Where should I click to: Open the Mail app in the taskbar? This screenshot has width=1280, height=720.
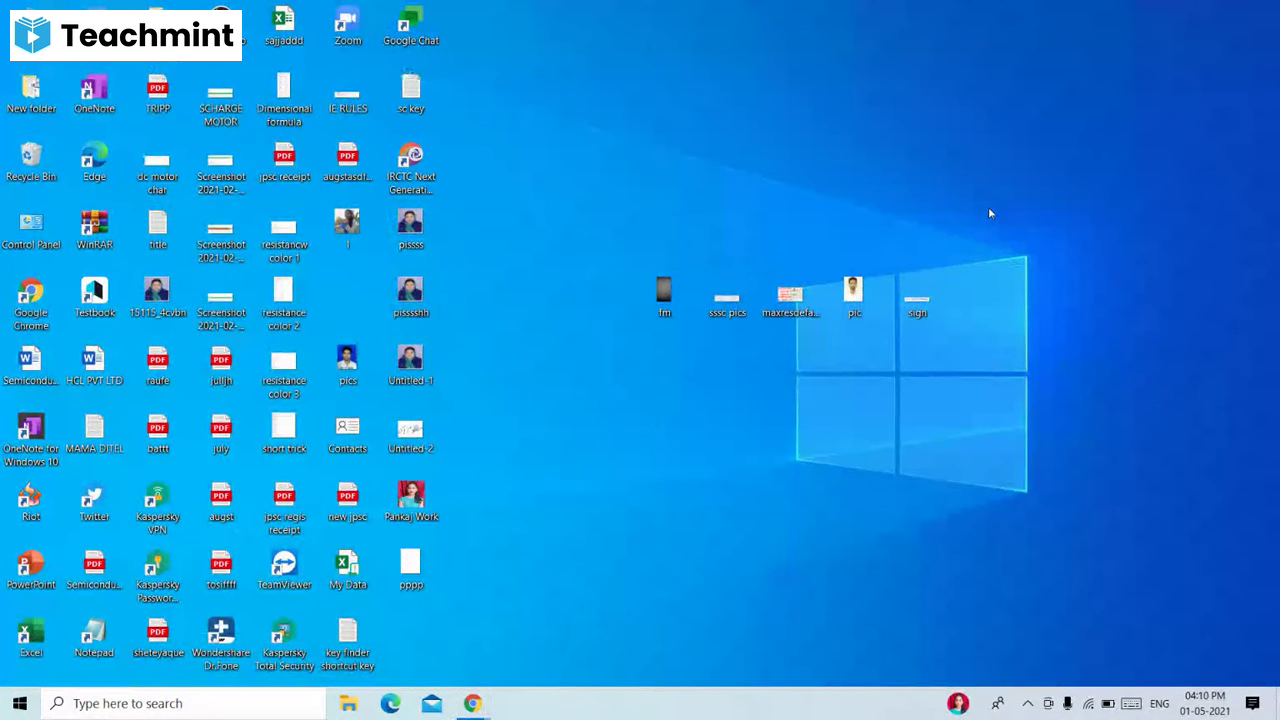tap(431, 703)
